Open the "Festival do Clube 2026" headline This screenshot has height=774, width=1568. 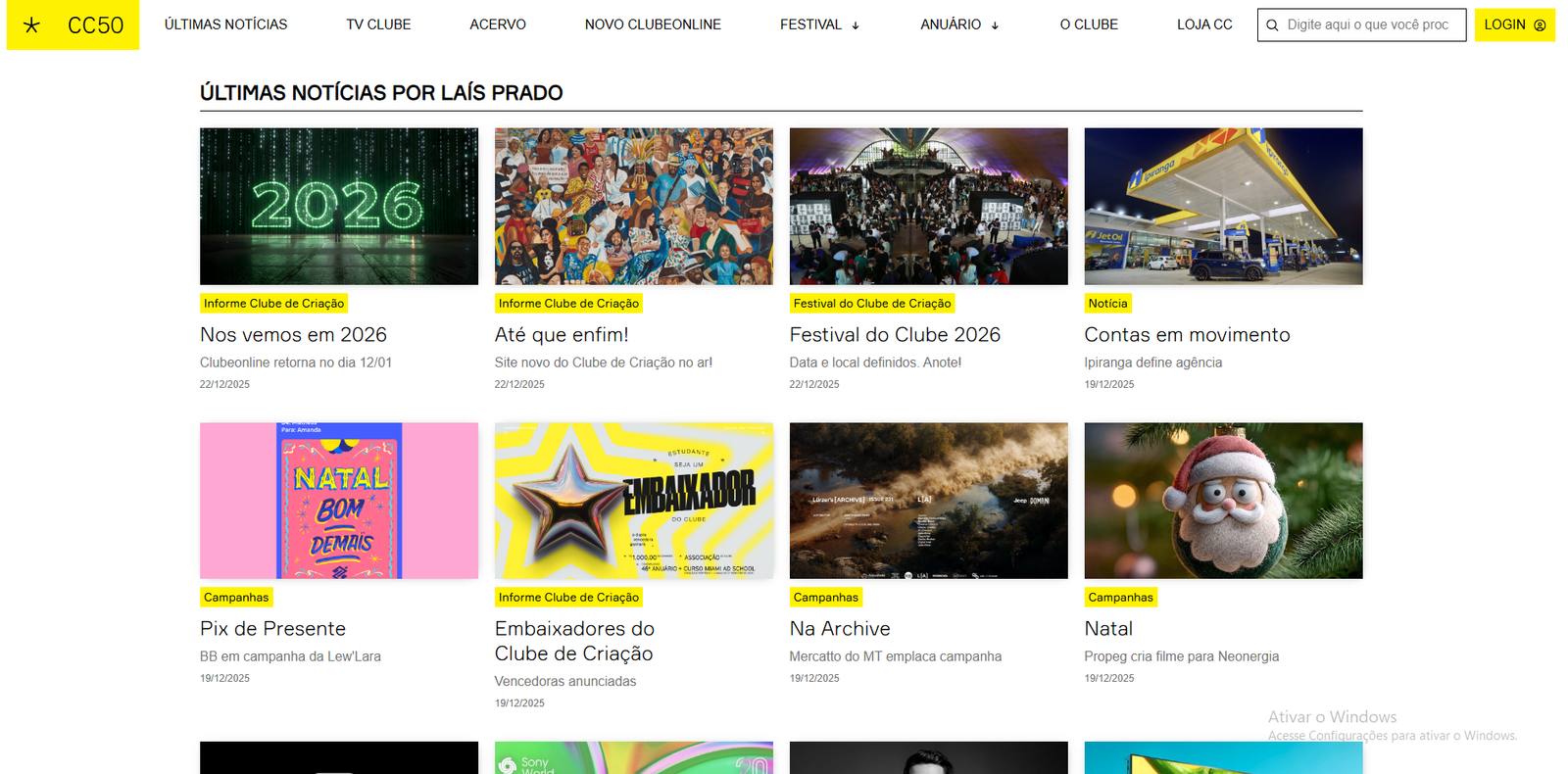point(895,335)
